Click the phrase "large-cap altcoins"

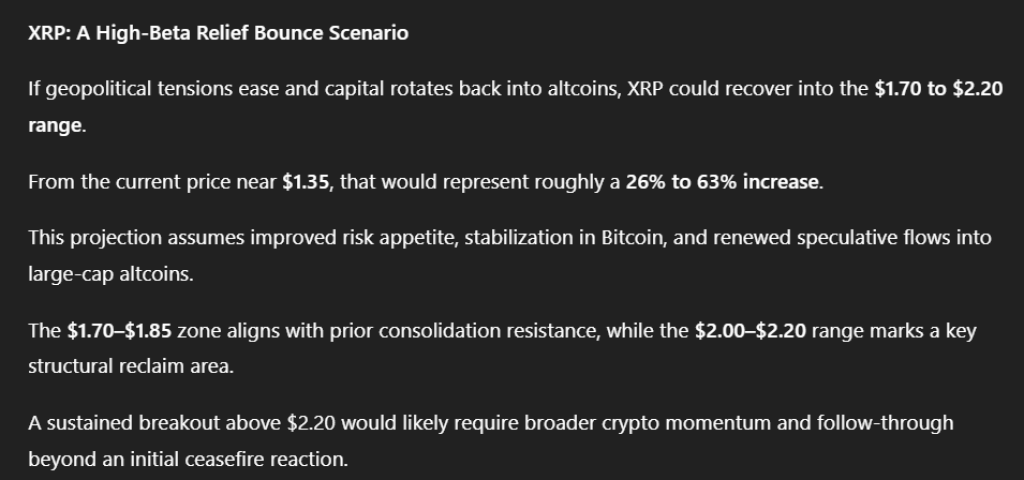point(110,275)
